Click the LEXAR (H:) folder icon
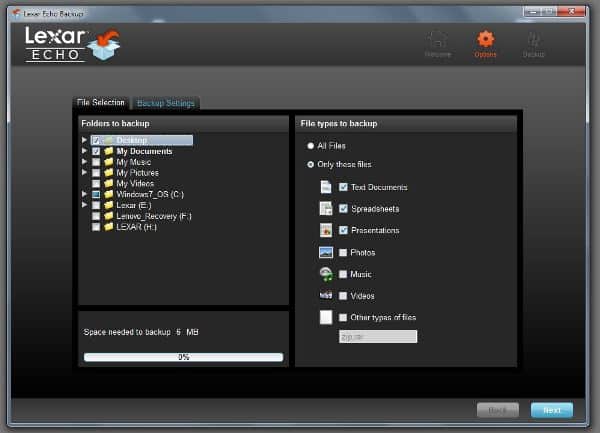This screenshot has height=433, width=600. [x=109, y=226]
